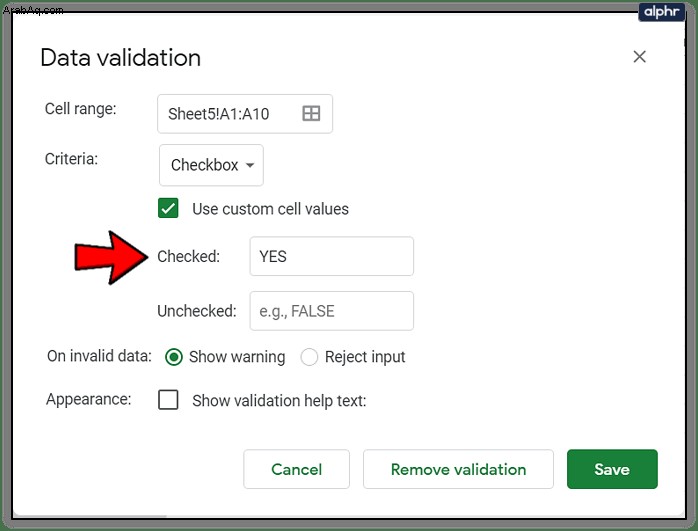This screenshot has height=531, width=698.
Task: Click the Data validation dialog title
Action: point(121,58)
